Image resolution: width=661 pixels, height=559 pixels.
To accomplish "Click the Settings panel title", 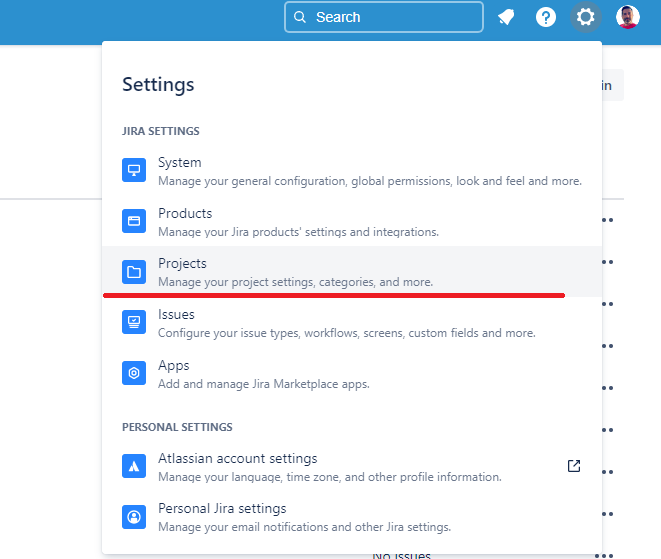I will pos(158,85).
